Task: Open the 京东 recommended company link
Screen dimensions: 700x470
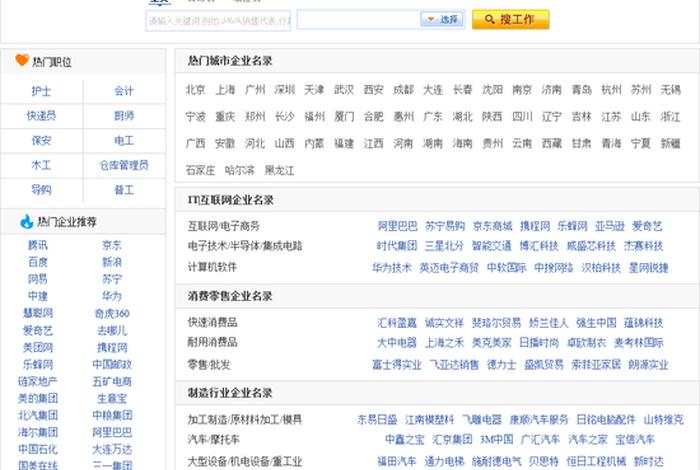Action: tap(112, 245)
